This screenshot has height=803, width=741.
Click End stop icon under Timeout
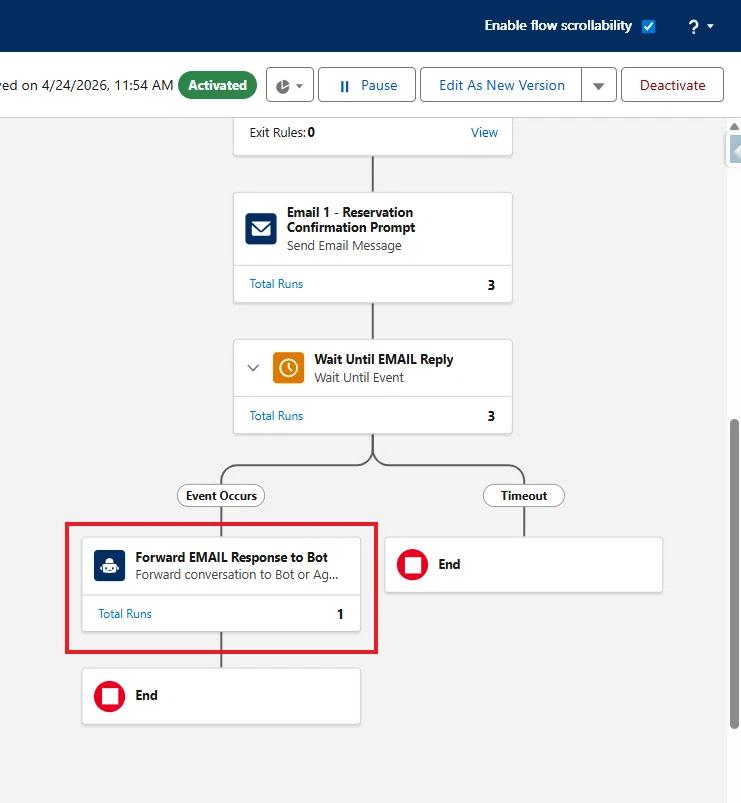pos(412,564)
